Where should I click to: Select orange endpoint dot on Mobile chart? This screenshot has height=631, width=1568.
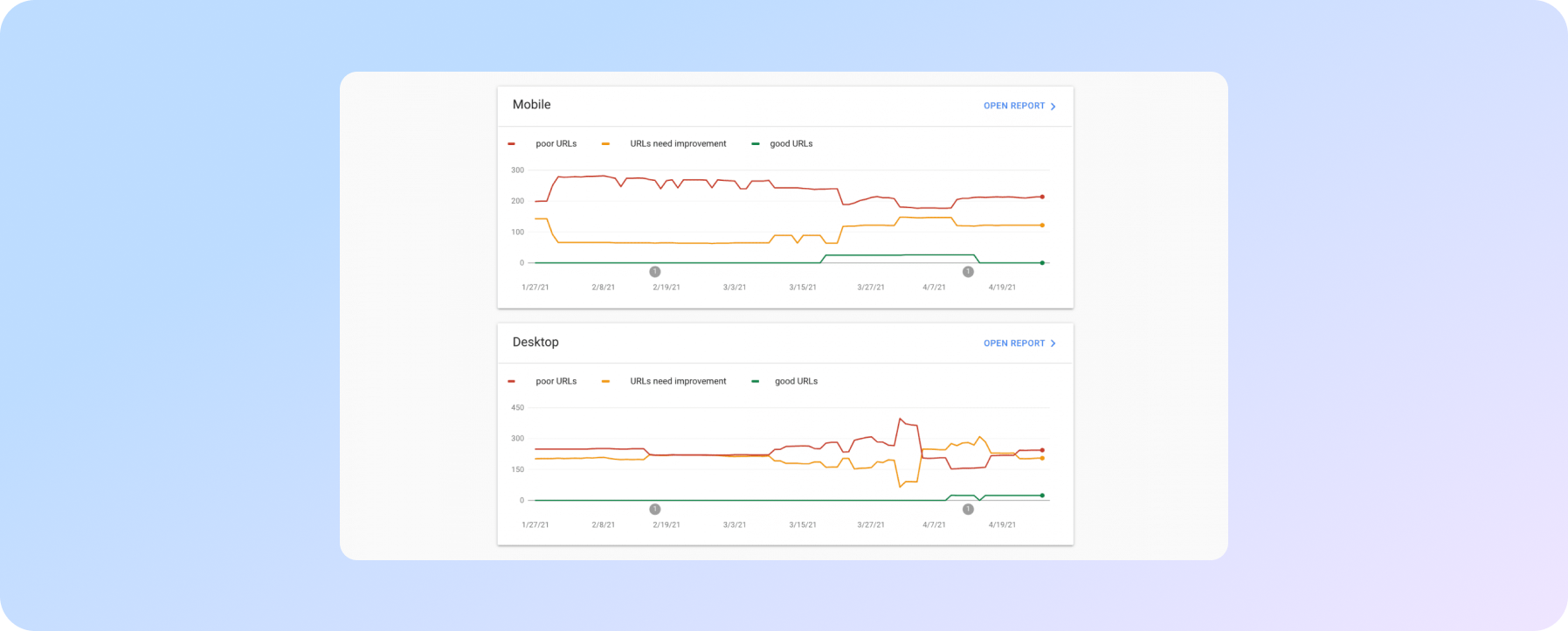tap(1042, 225)
